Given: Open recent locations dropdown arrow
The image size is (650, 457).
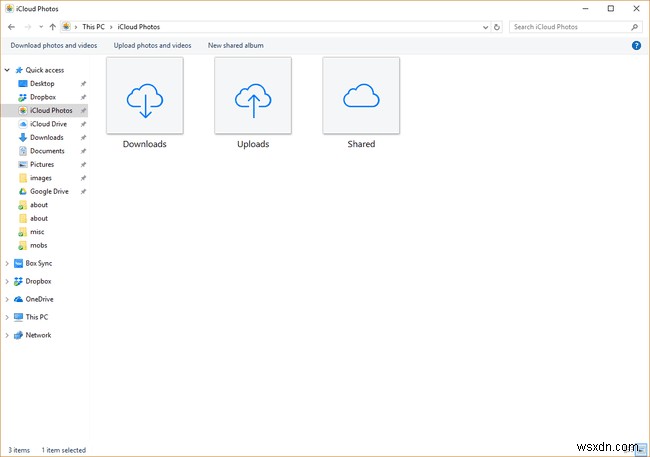Looking at the screenshot, I should tap(41, 27).
